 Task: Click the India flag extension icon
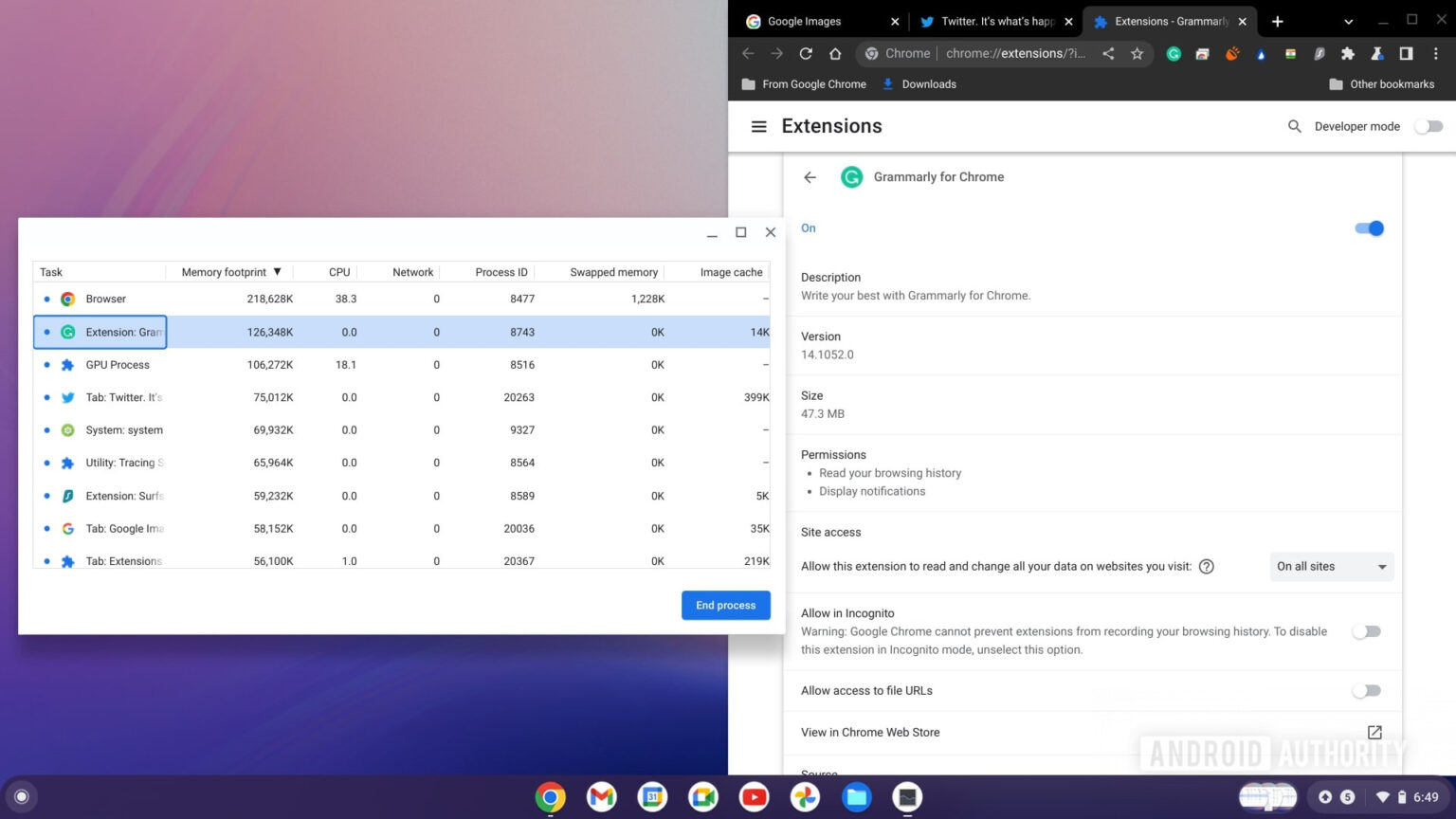1290,54
